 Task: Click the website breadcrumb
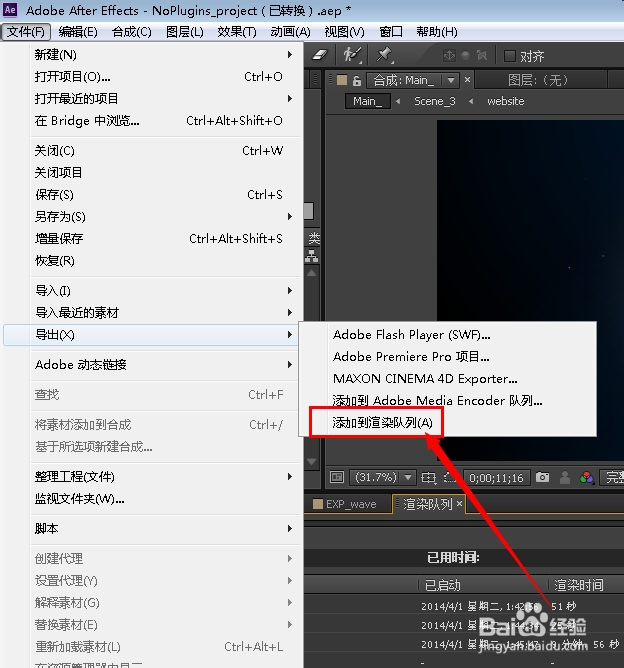tap(506, 101)
